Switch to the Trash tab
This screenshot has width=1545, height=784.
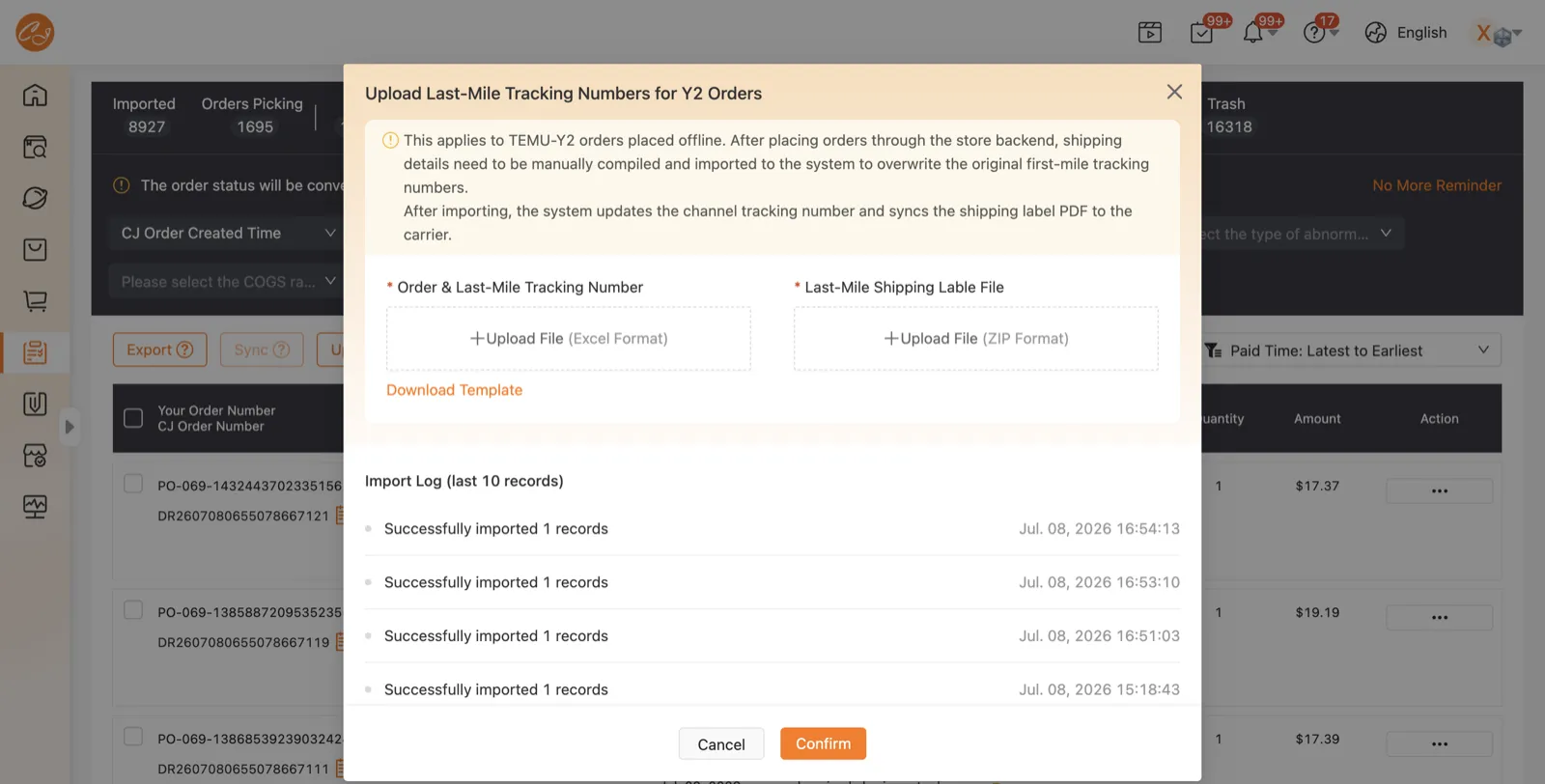pos(1228,115)
